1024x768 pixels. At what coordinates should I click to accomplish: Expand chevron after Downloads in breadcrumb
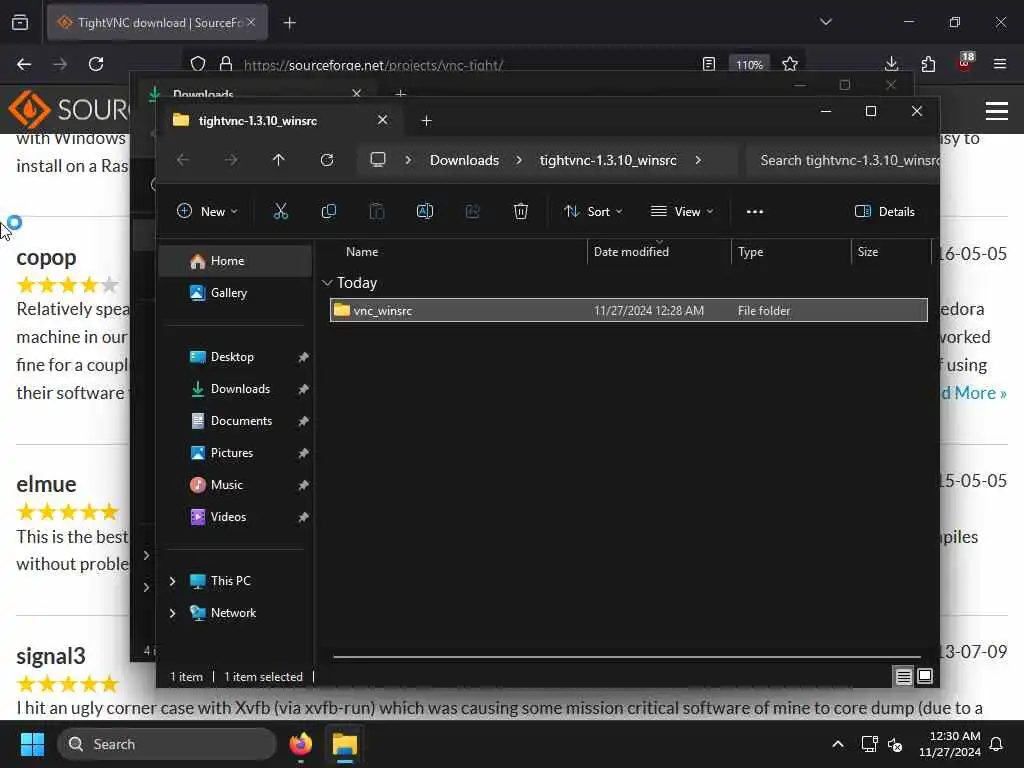[519, 160]
